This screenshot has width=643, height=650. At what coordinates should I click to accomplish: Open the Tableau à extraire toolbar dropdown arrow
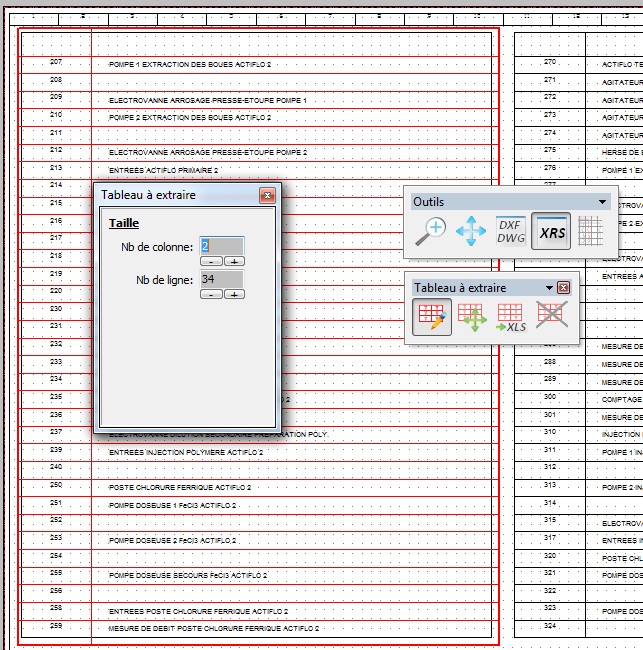549,288
